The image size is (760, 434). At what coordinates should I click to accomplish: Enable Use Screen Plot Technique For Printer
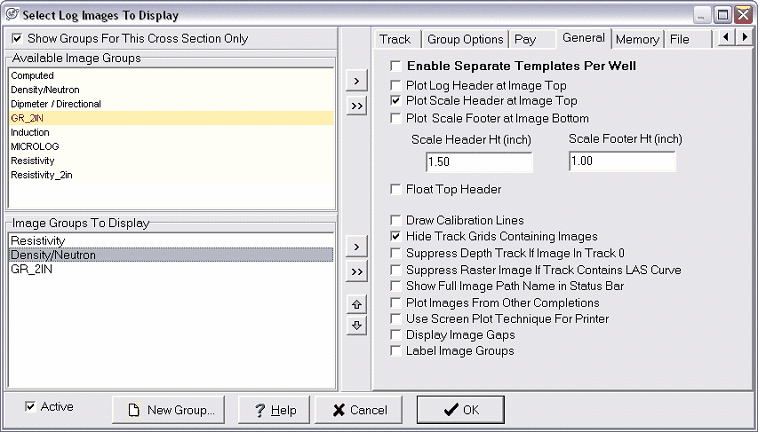[396, 319]
